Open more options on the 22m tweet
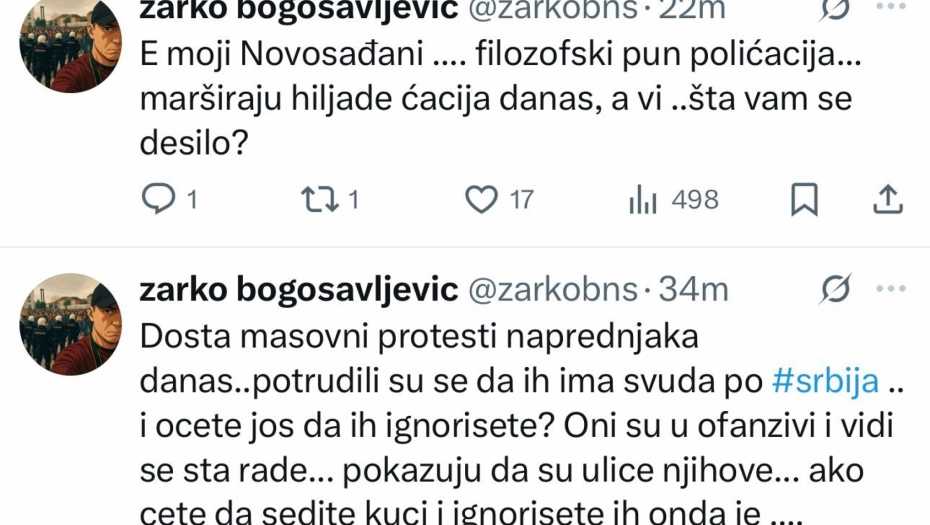The width and height of the screenshot is (930, 525). tap(890, 6)
